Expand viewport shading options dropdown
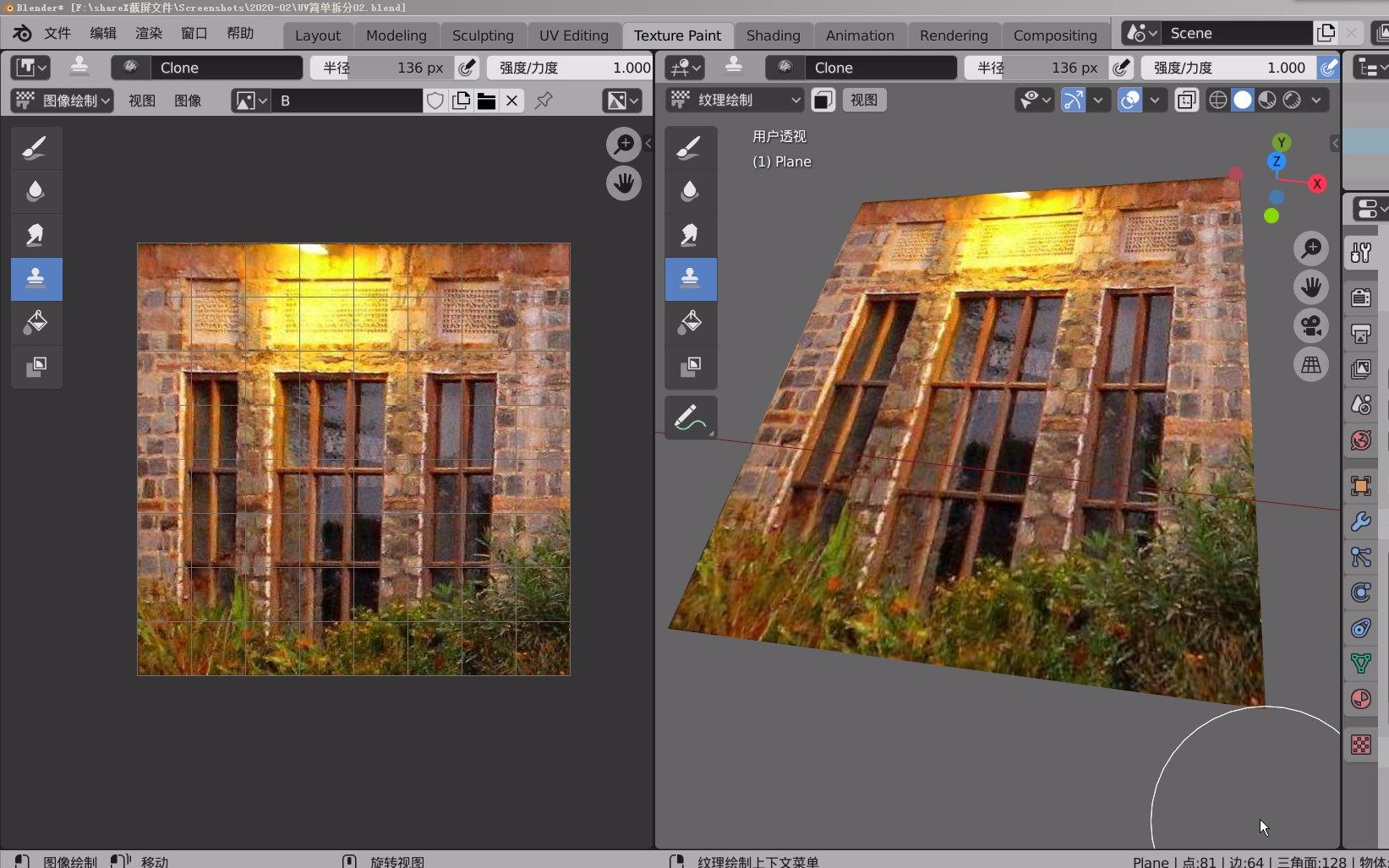Image resolution: width=1389 pixels, height=868 pixels. 1316,101
